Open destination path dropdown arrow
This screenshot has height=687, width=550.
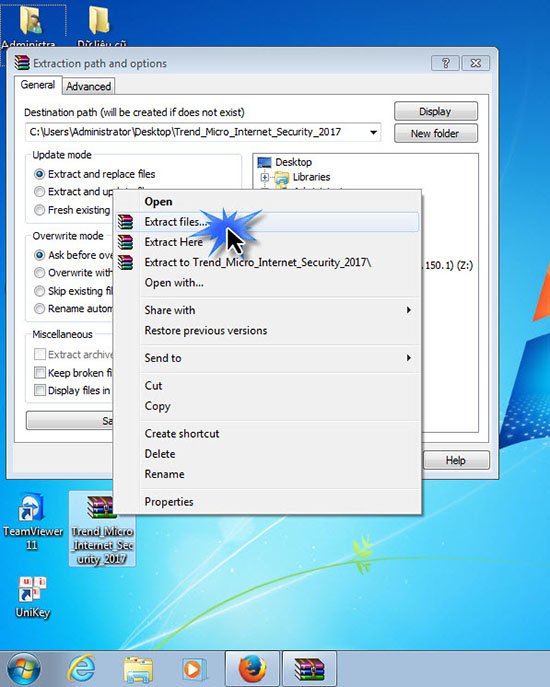(373, 132)
